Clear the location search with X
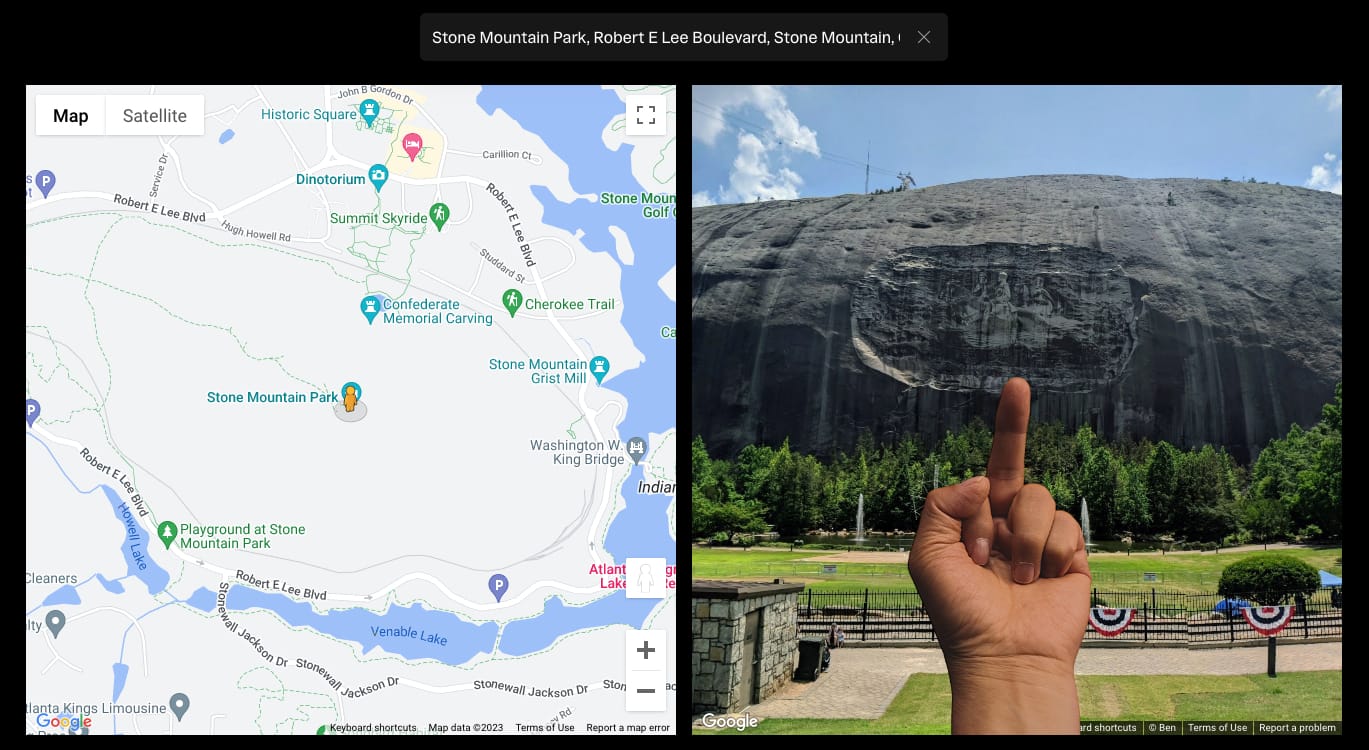 click(x=924, y=37)
